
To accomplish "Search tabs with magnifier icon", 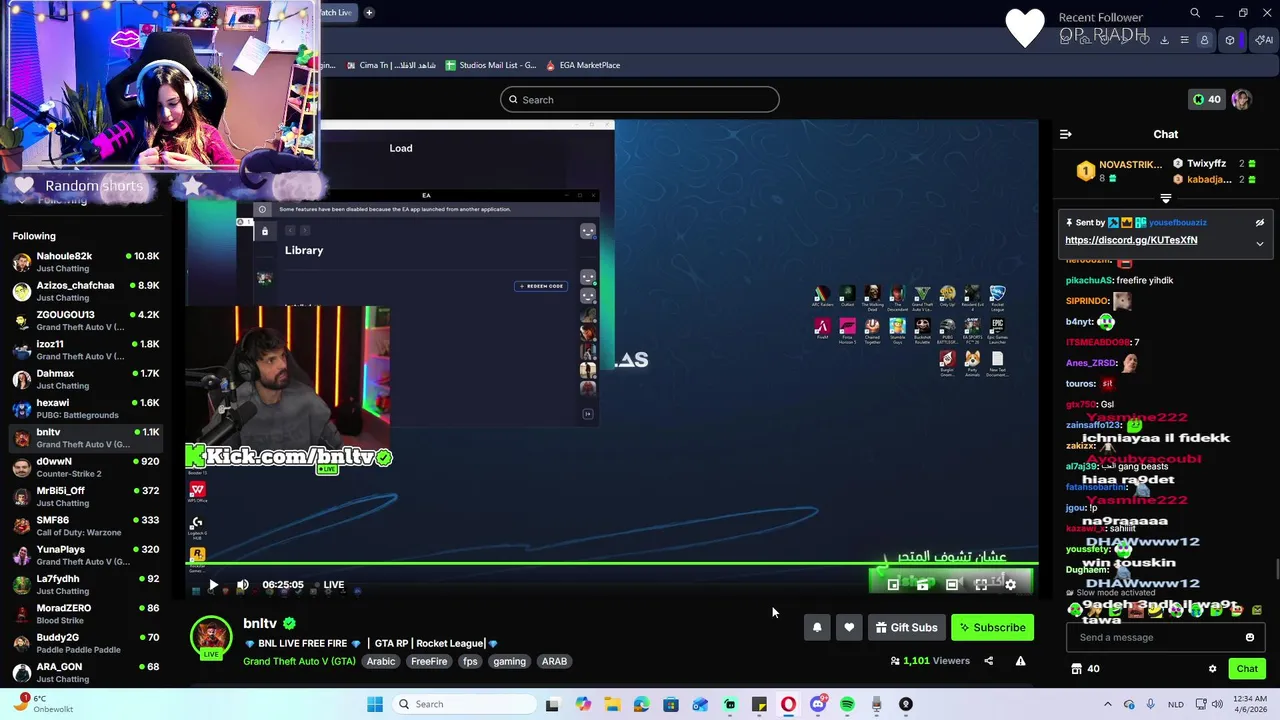I will (1195, 13).
